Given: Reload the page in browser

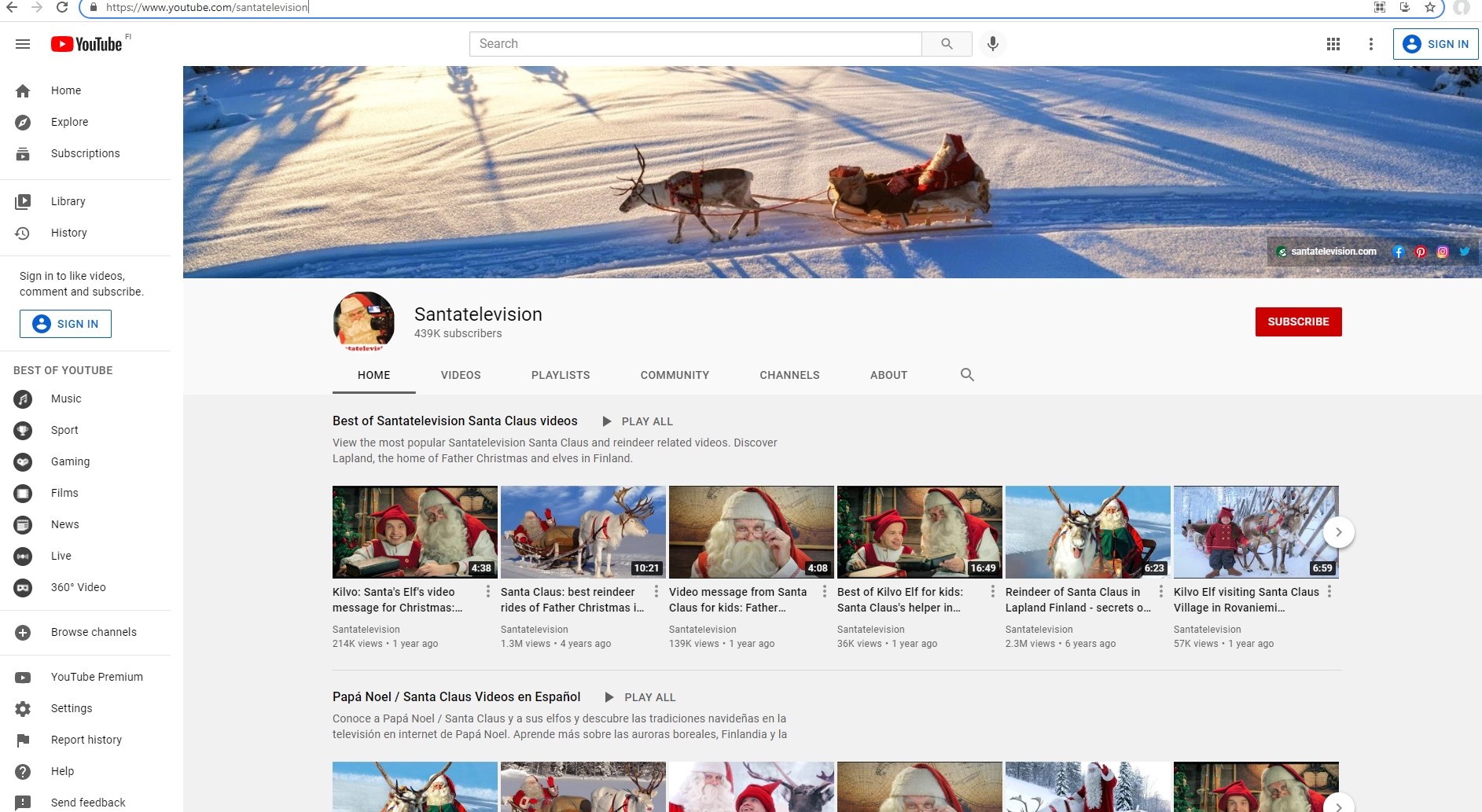Looking at the screenshot, I should click(x=62, y=7).
